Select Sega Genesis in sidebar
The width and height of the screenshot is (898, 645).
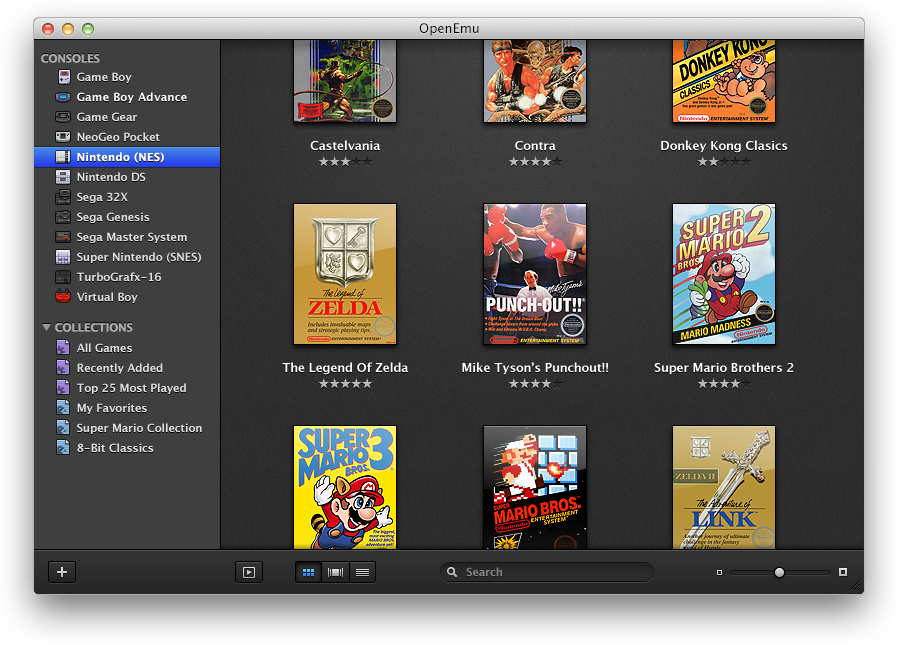coord(127,217)
